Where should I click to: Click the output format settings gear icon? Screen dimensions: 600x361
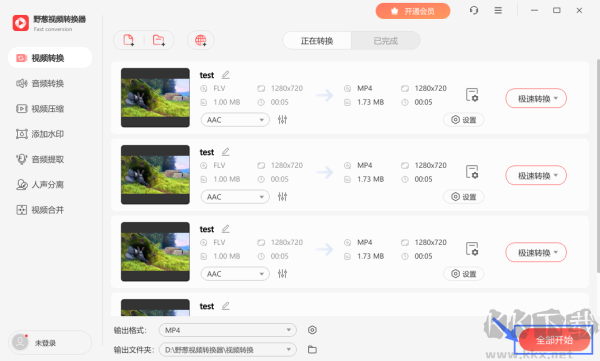(x=312, y=330)
